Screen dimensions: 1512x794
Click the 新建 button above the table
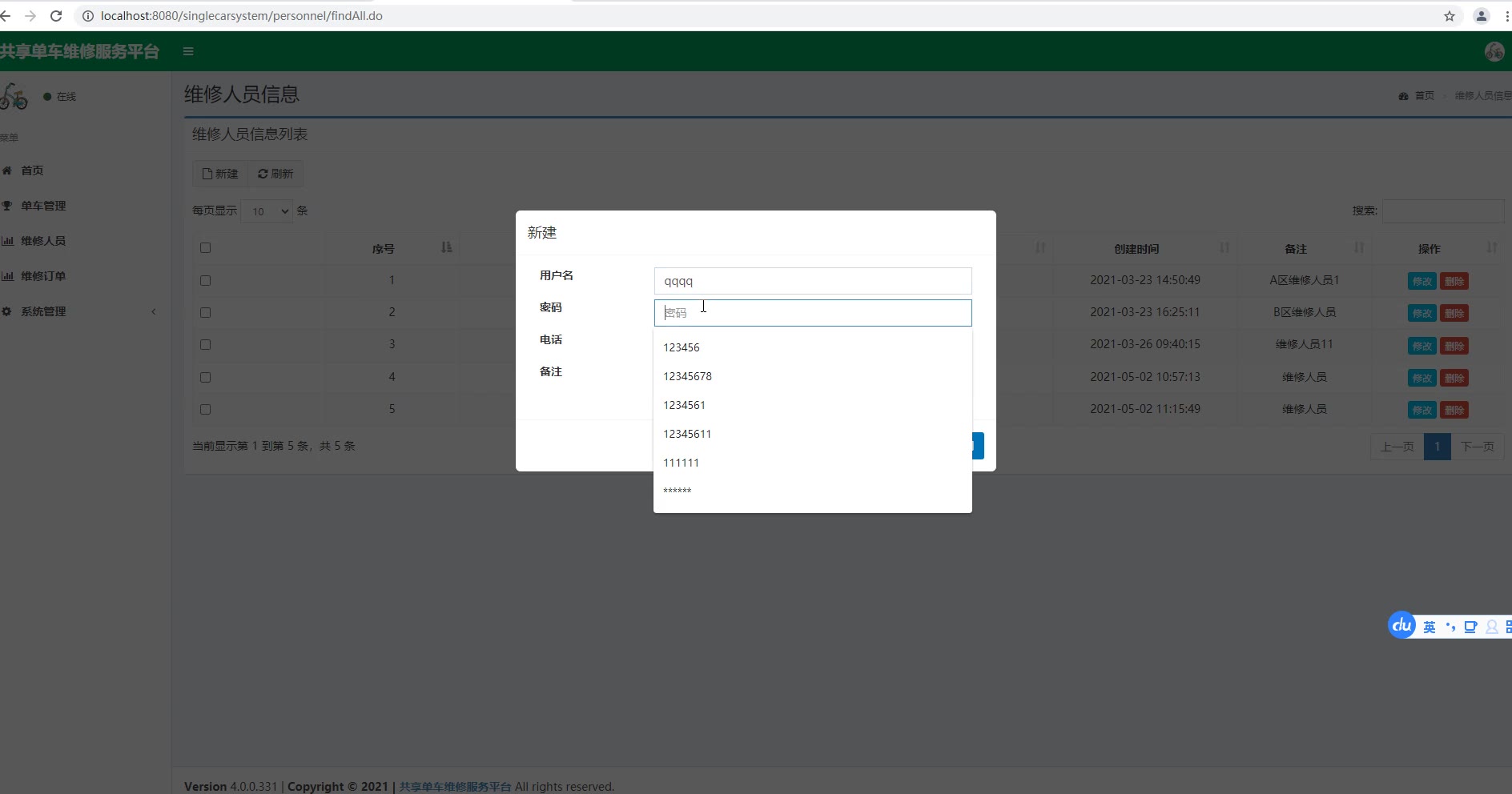220,174
